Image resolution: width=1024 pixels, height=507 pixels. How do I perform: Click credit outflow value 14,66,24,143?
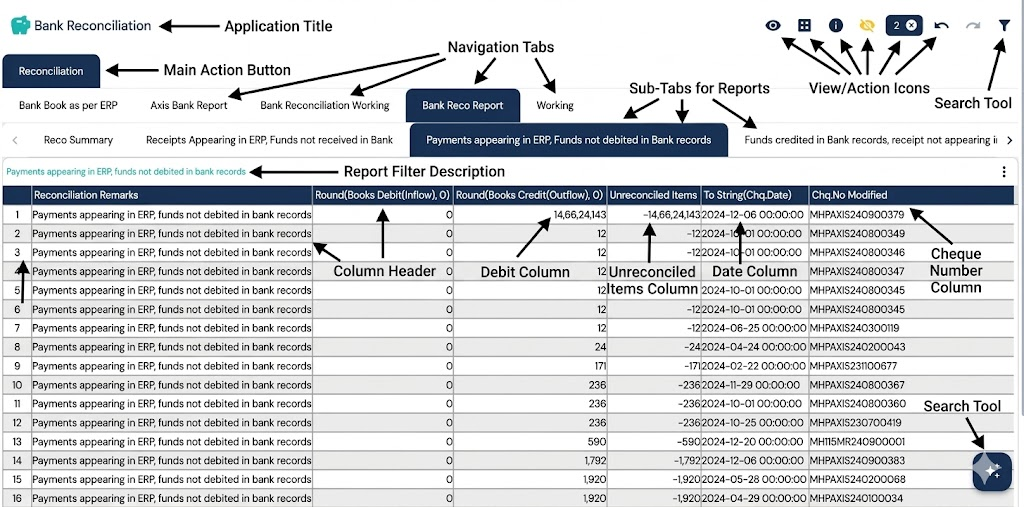pos(580,214)
